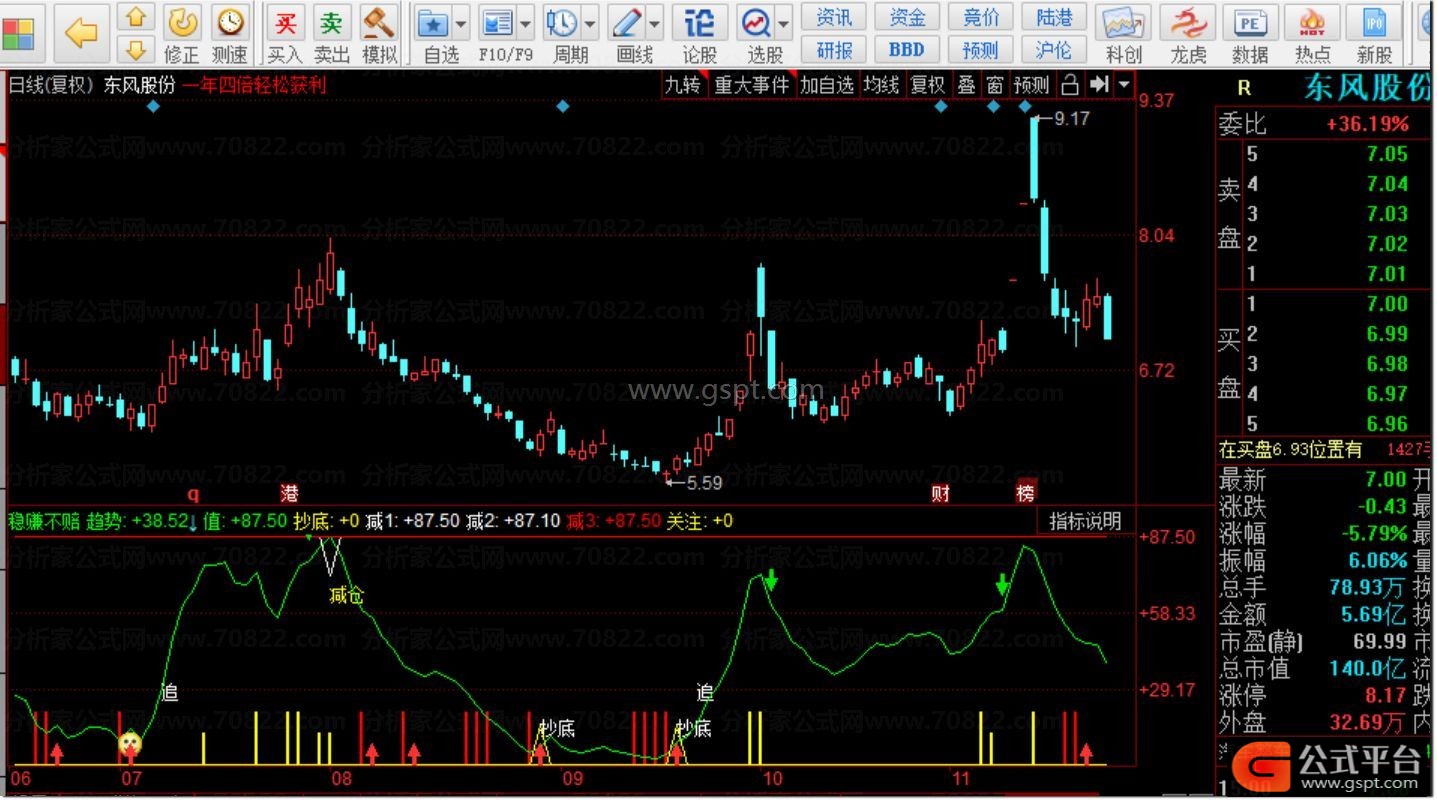Click 加自选 to add to watchlist
Screen dimensions: 1437x800
point(827,85)
